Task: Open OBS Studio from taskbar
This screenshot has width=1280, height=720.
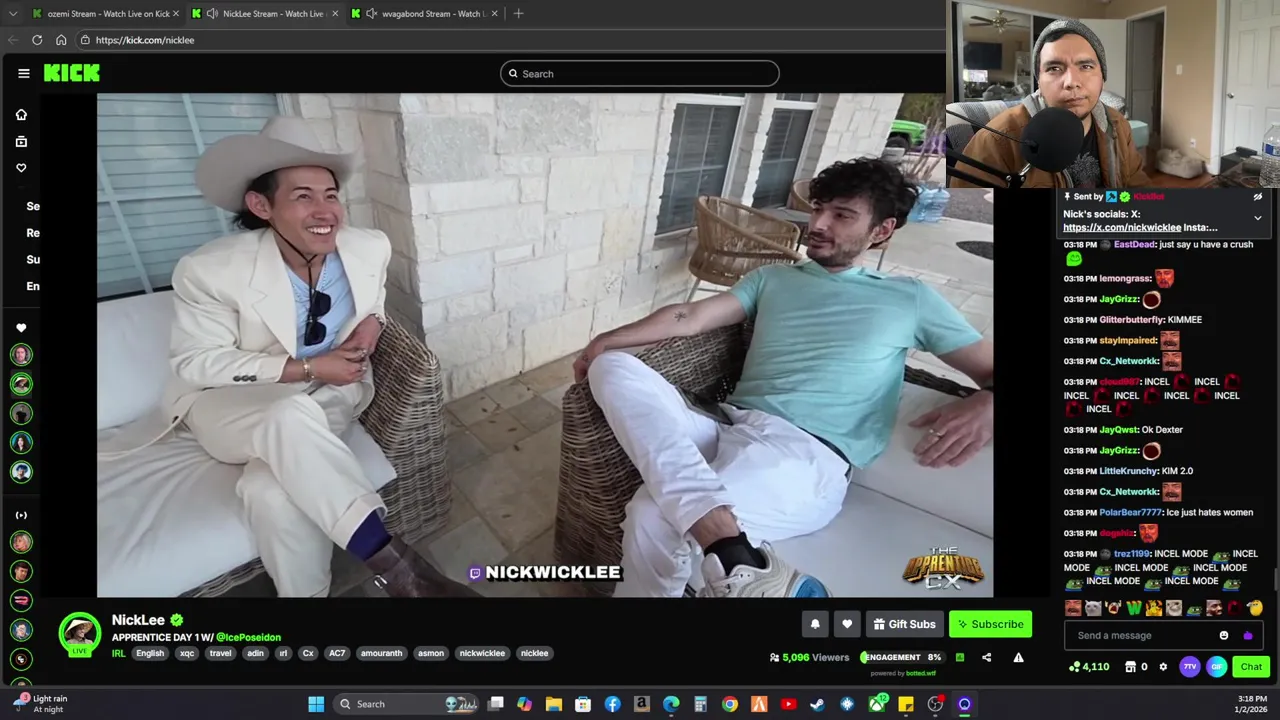Action: 935,704
